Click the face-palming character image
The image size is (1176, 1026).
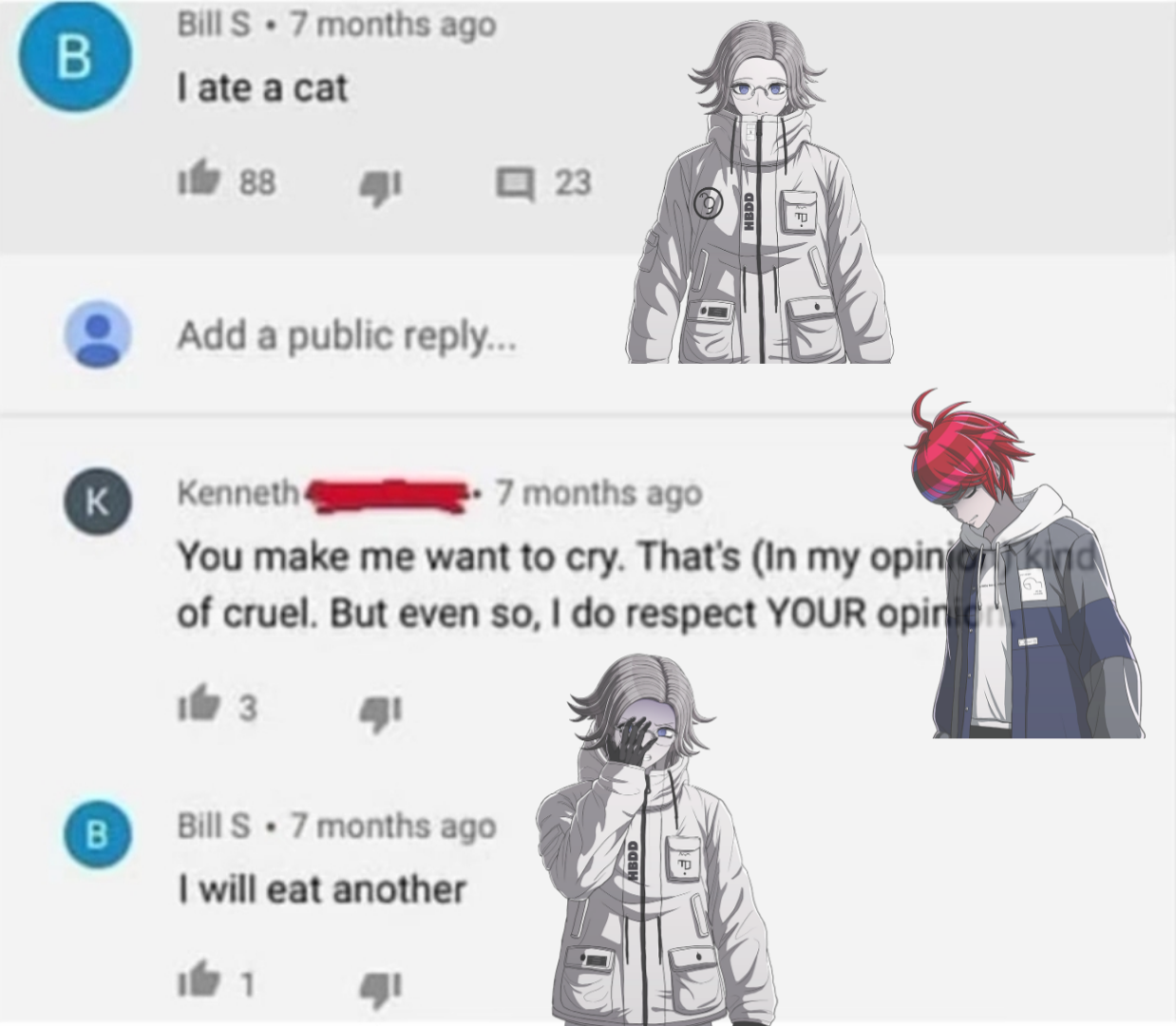(654, 838)
